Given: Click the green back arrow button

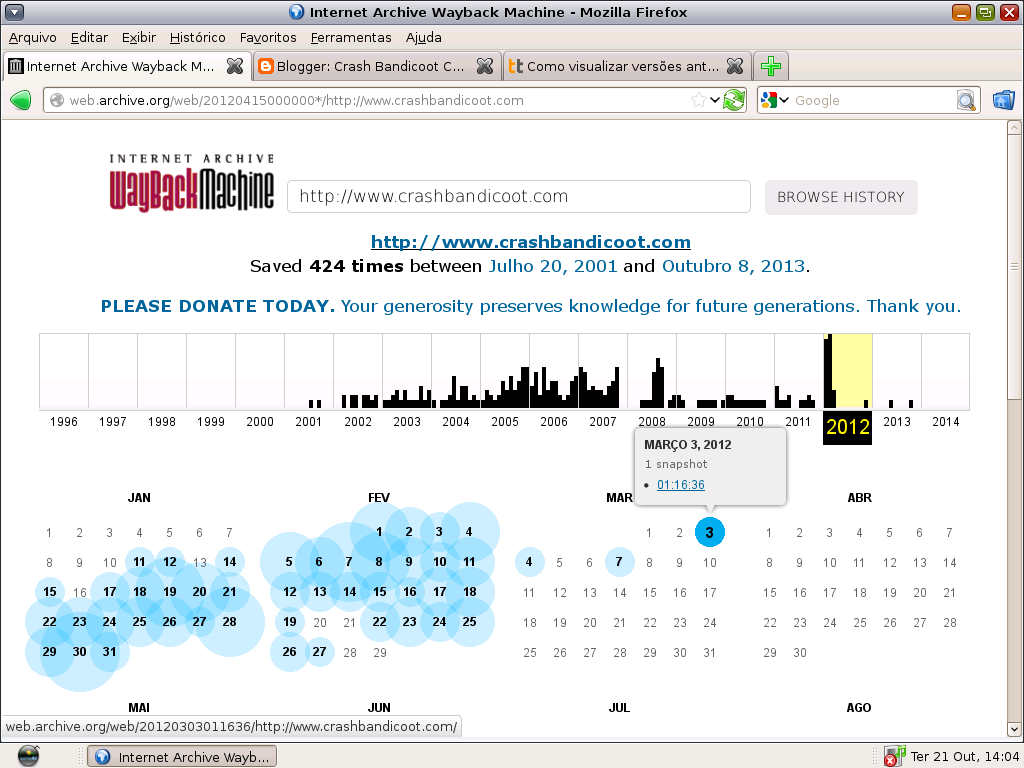Looking at the screenshot, I should (21, 100).
